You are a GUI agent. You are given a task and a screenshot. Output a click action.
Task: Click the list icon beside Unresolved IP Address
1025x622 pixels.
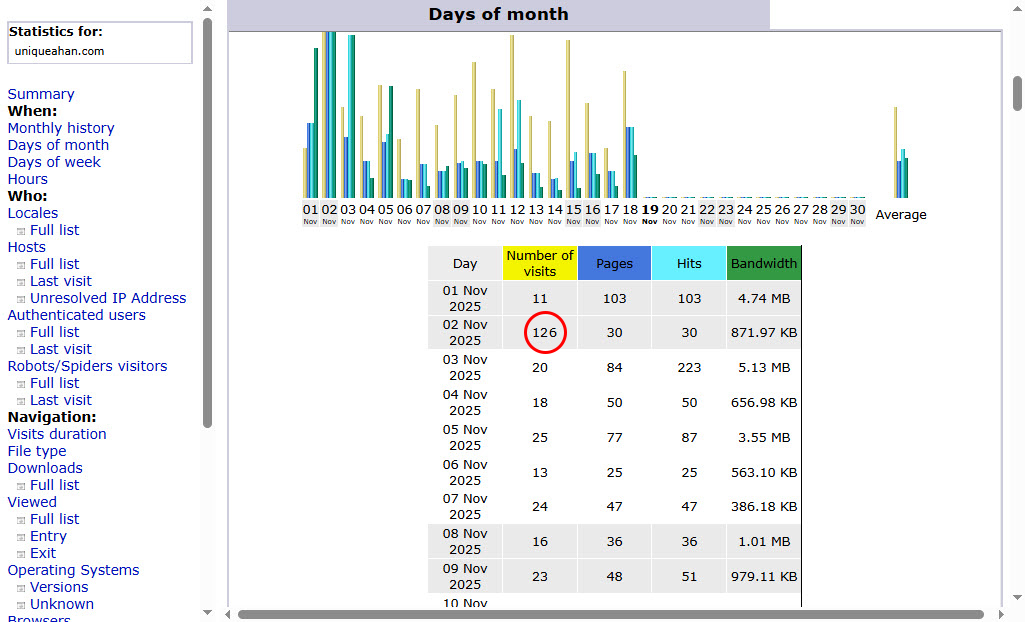coord(21,299)
